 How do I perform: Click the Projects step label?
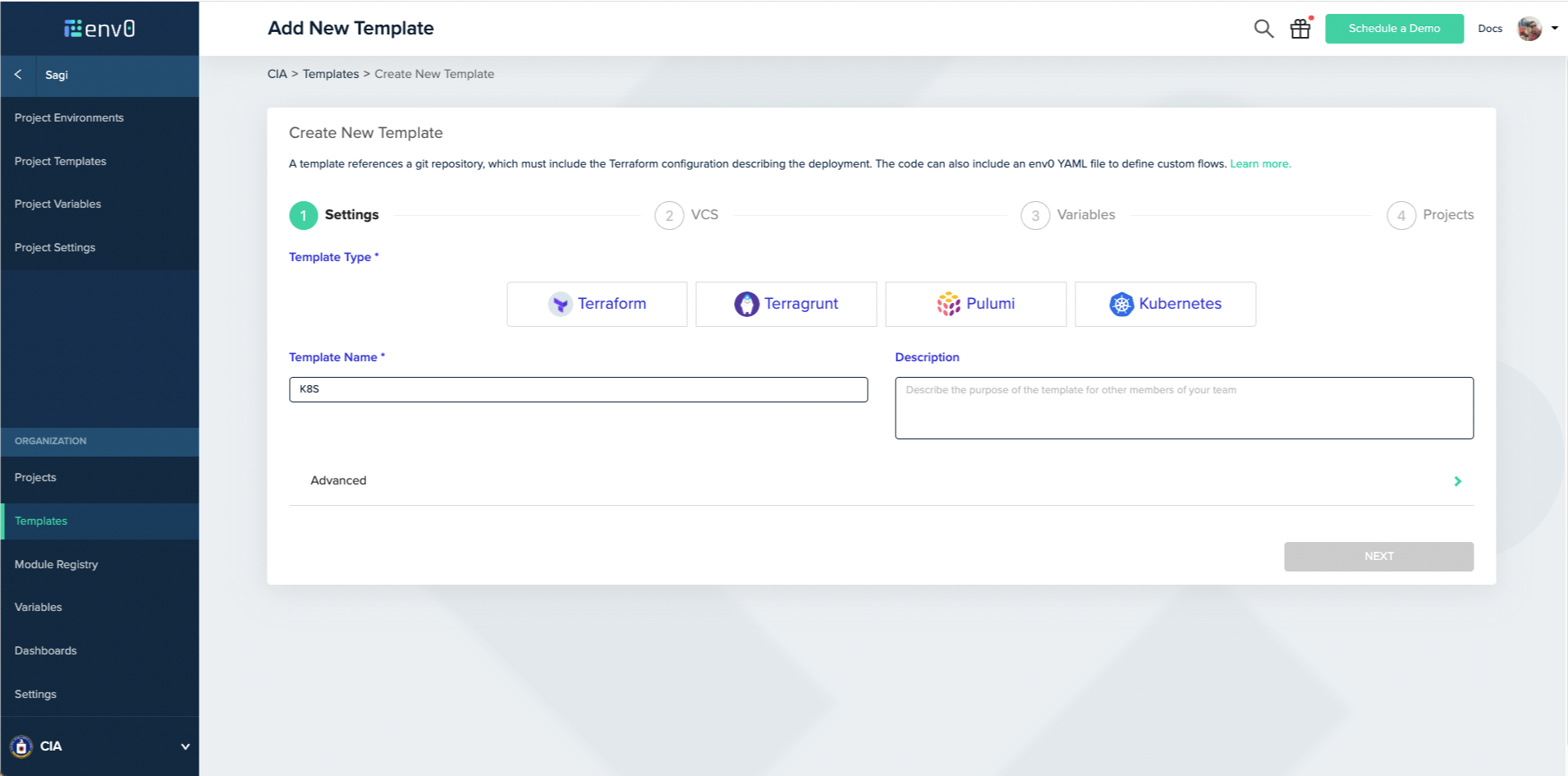pyautogui.click(x=1448, y=215)
